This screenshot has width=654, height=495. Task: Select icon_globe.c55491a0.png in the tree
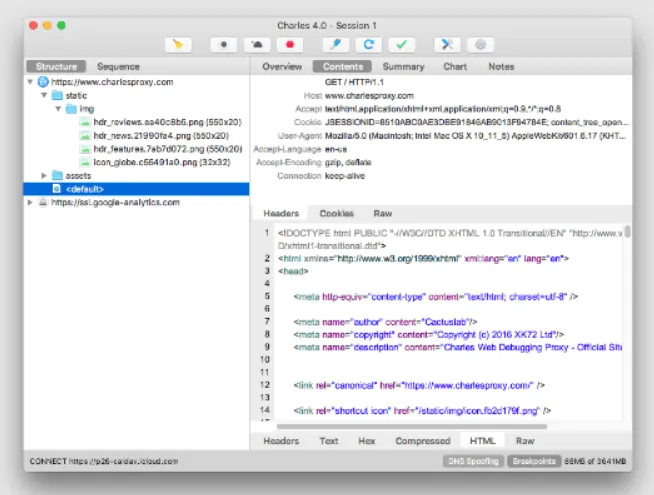tap(162, 162)
